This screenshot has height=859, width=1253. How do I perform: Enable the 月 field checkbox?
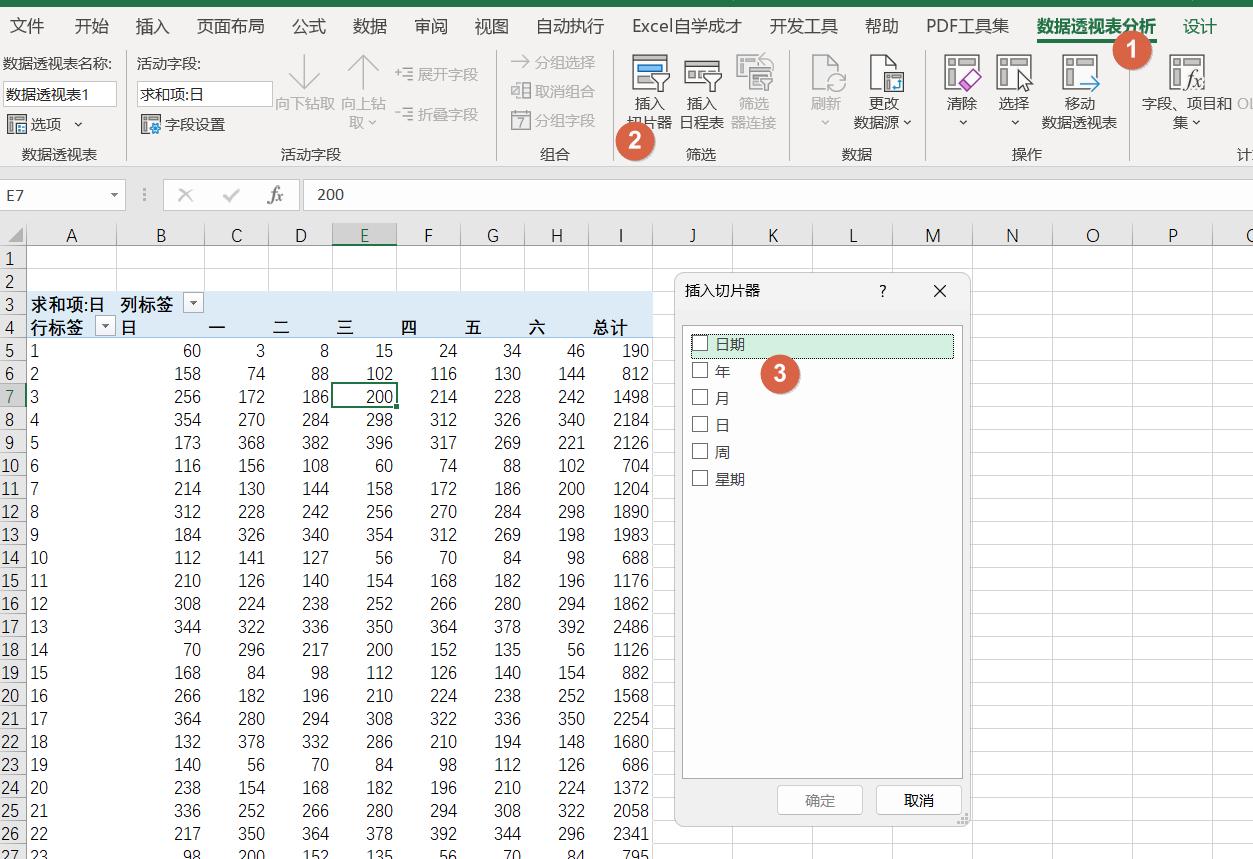(700, 398)
